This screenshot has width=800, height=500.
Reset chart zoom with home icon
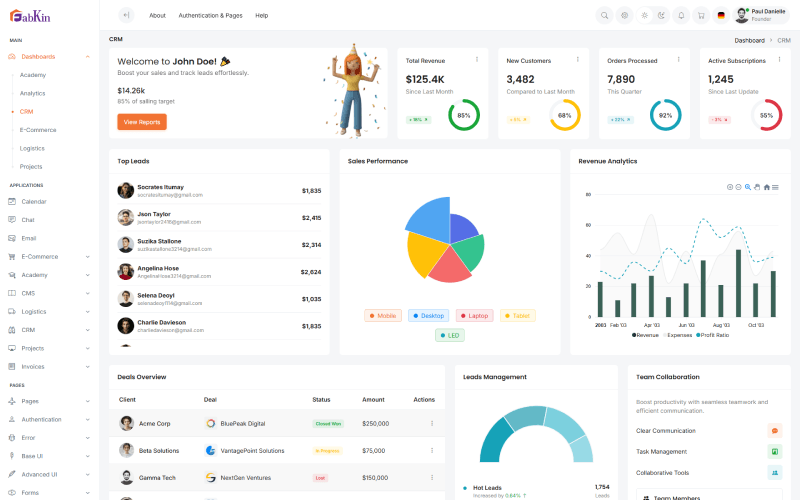click(x=767, y=187)
